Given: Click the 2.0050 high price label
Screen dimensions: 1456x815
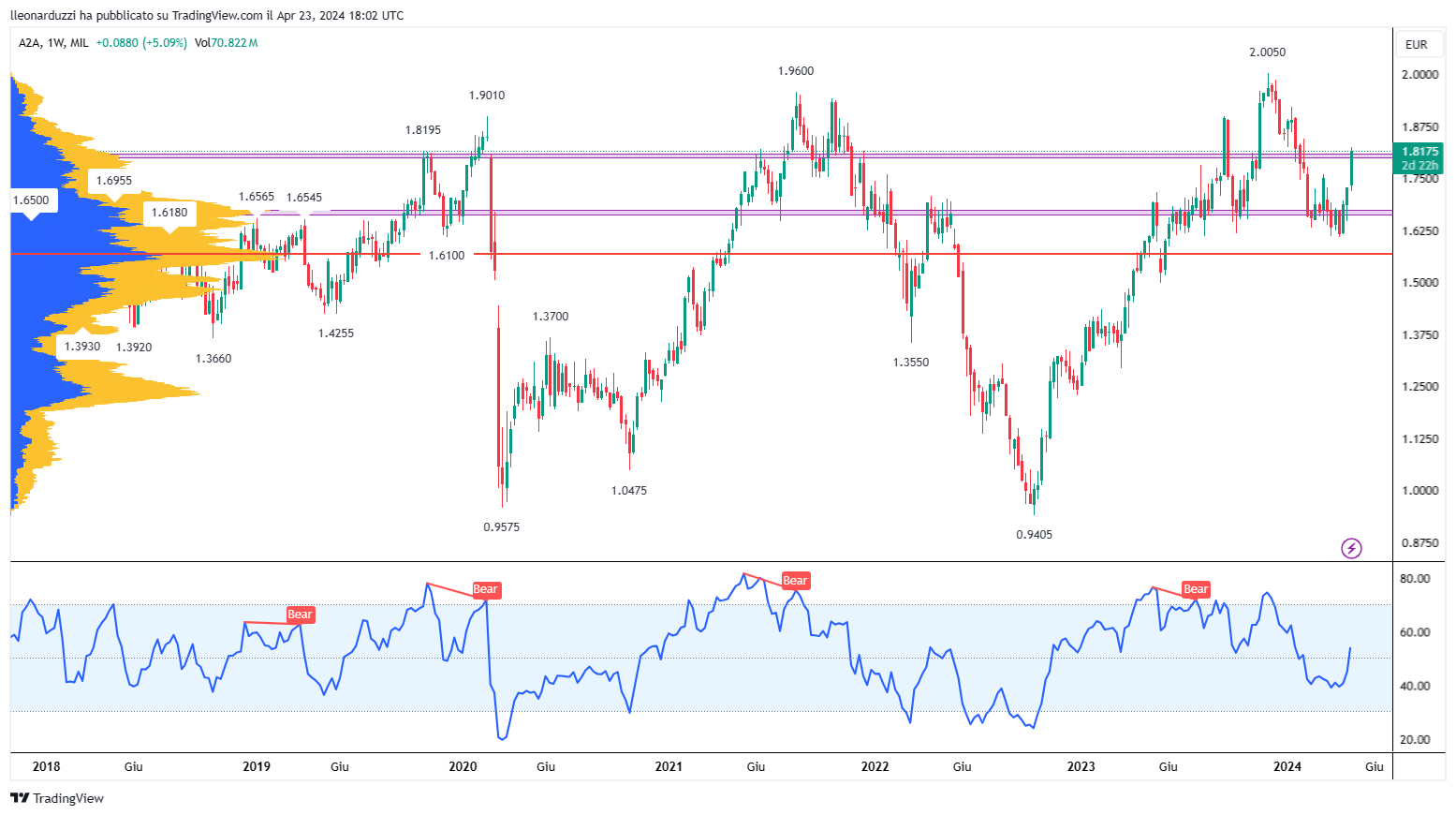Looking at the screenshot, I should pyautogui.click(x=1268, y=52).
